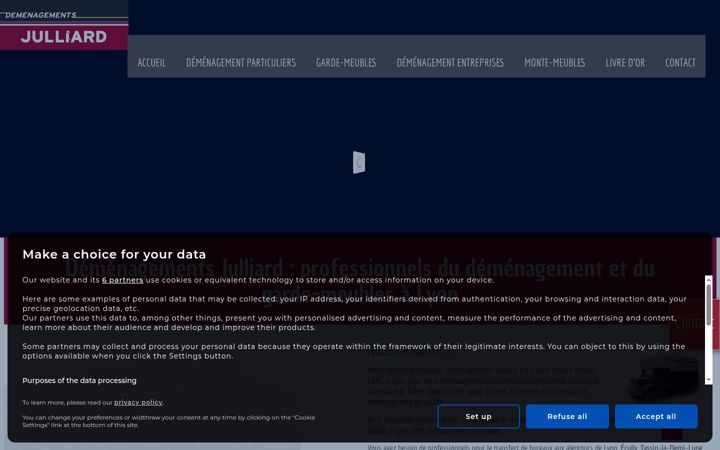Open Déménagement Entreprises menu item

click(450, 62)
